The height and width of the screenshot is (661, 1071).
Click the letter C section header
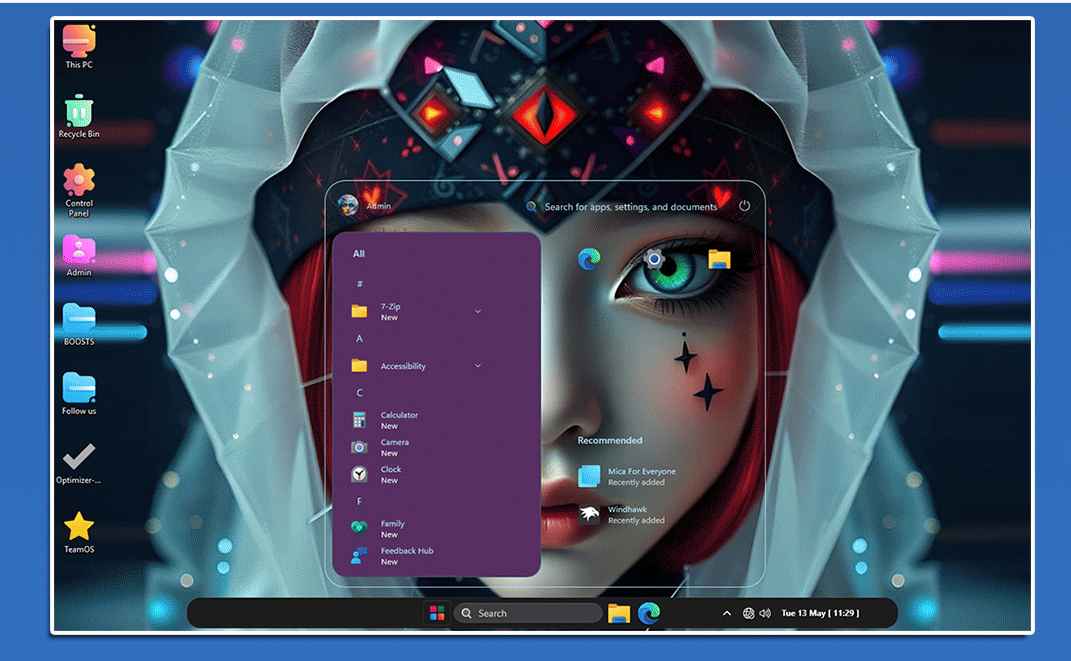click(360, 393)
